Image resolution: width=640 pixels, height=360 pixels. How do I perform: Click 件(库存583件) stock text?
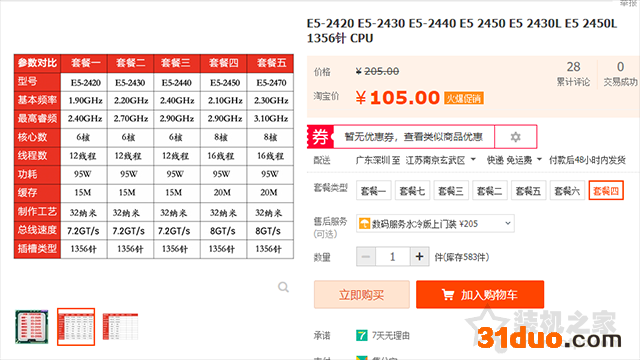tap(462, 257)
